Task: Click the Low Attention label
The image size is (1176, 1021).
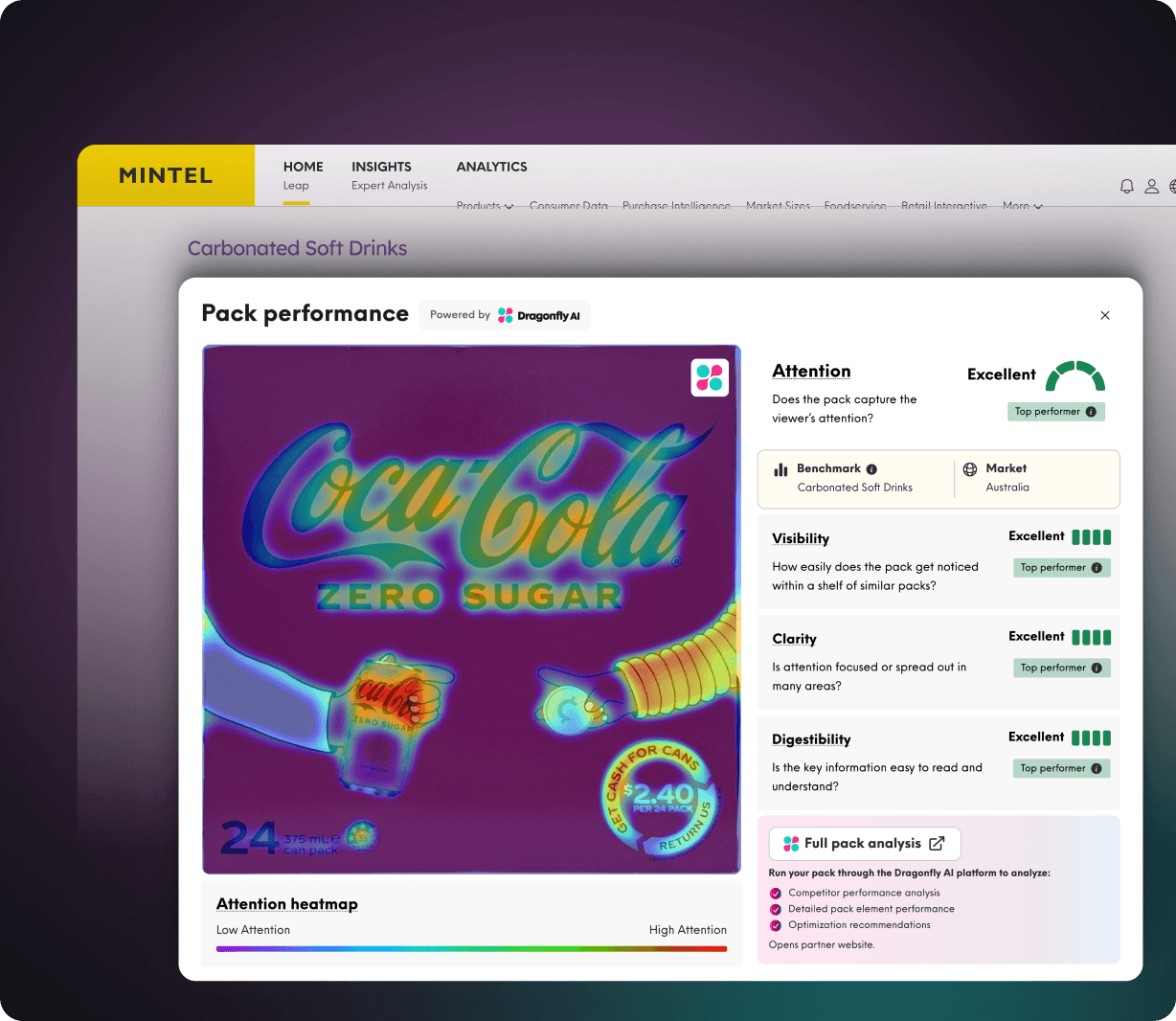Action: [x=253, y=930]
